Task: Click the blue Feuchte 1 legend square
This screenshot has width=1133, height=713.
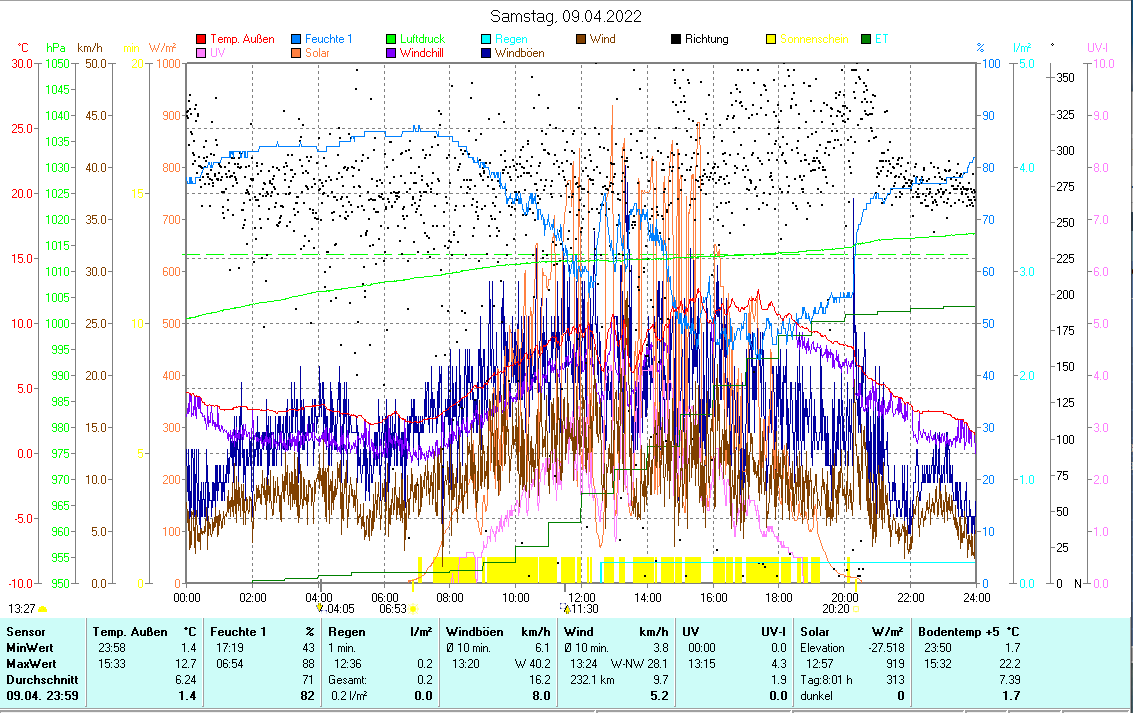Action: tap(296, 39)
